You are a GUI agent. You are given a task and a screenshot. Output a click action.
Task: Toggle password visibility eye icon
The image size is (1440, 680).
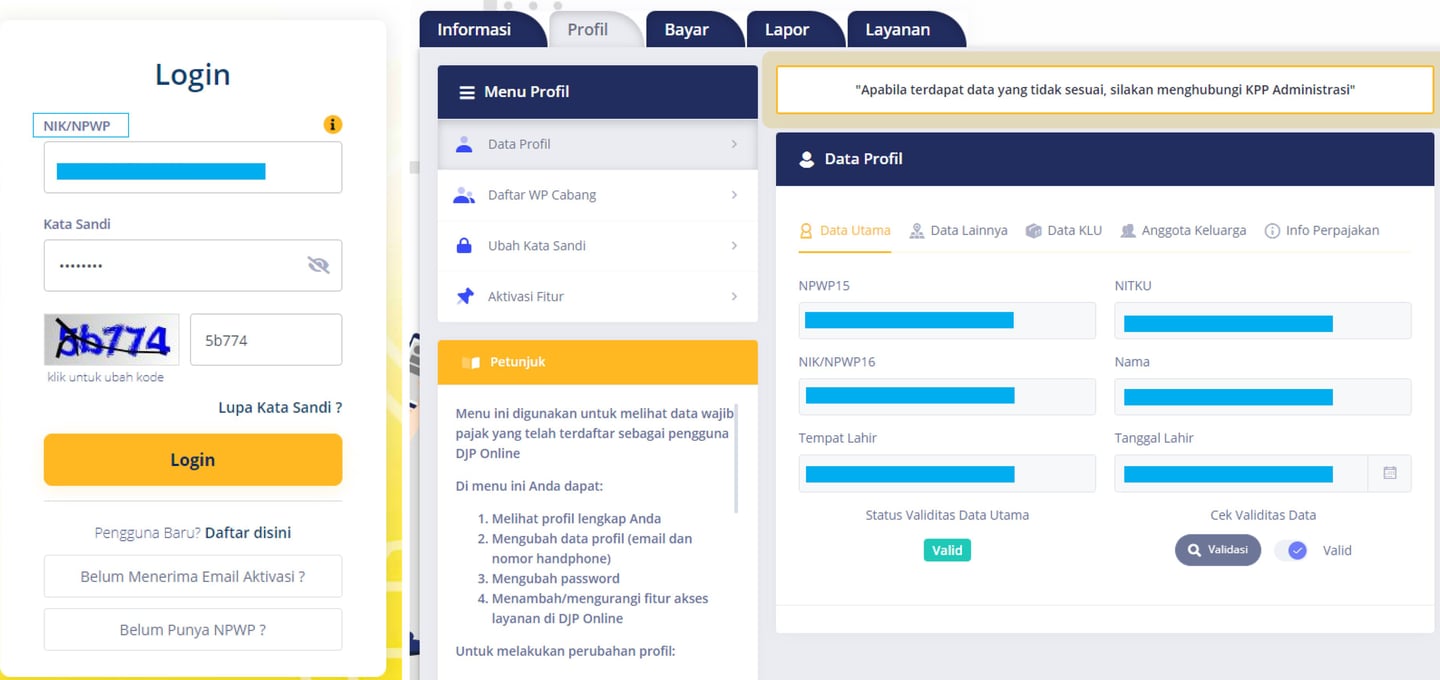pyautogui.click(x=318, y=265)
